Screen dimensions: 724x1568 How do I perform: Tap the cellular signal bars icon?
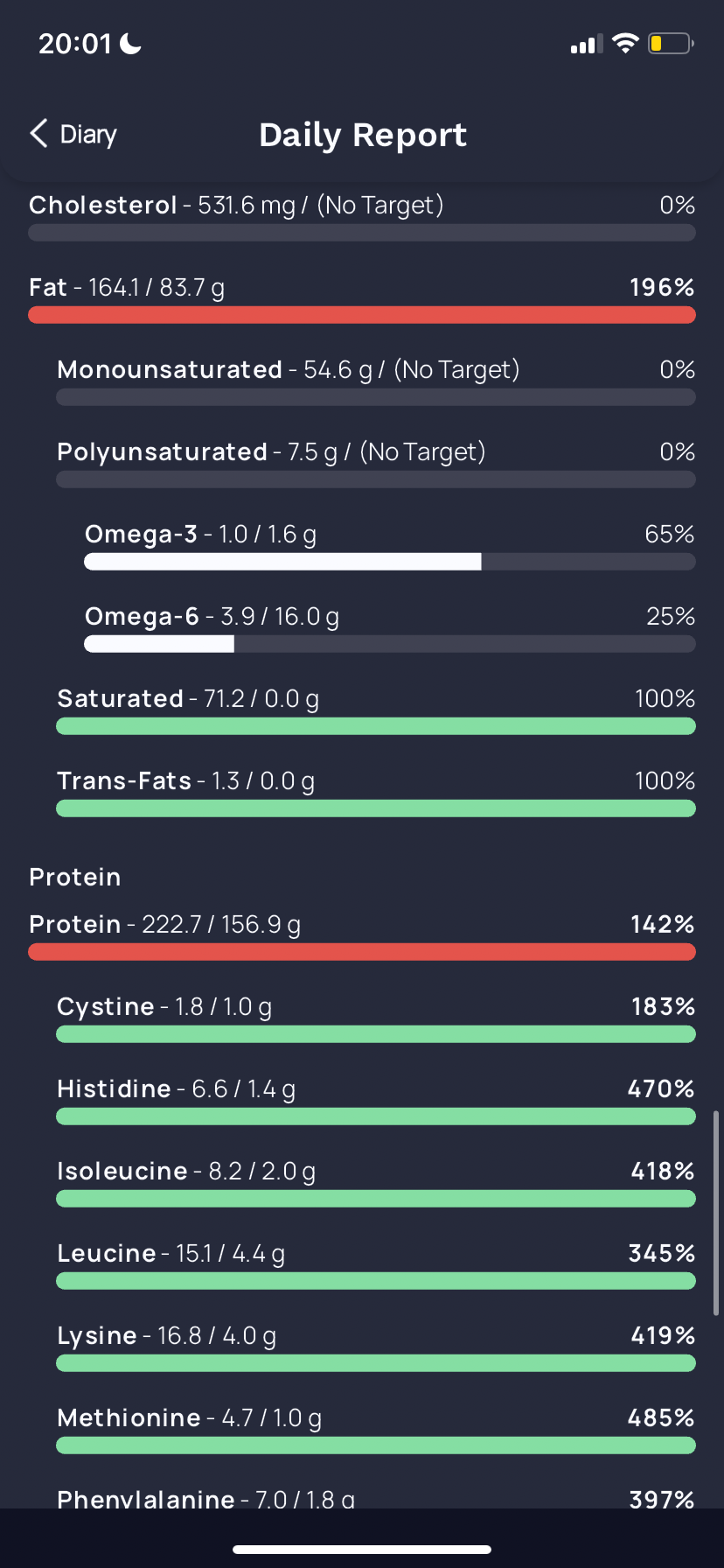click(x=587, y=44)
